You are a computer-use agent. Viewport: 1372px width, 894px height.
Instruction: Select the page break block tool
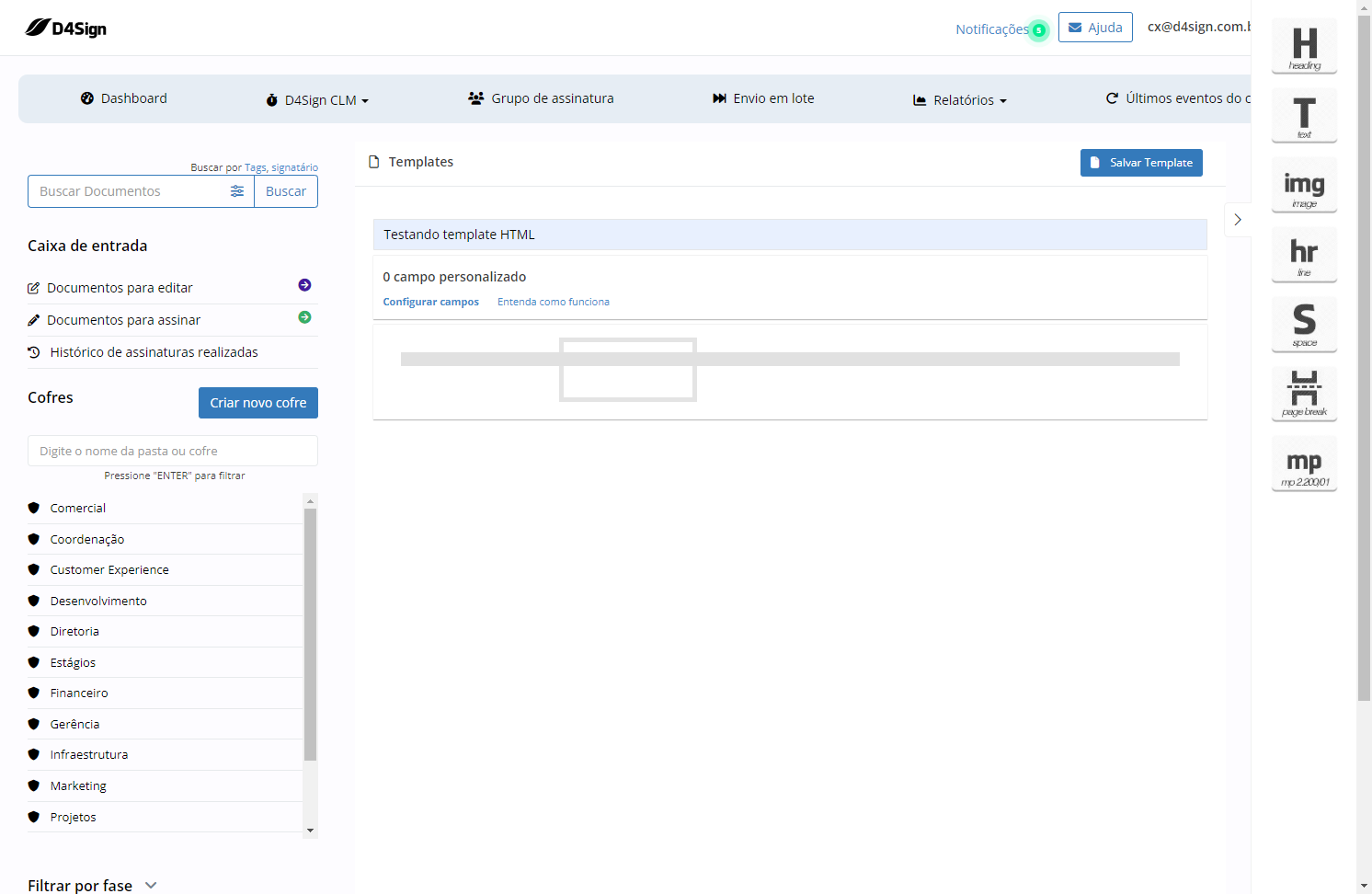pyautogui.click(x=1304, y=394)
